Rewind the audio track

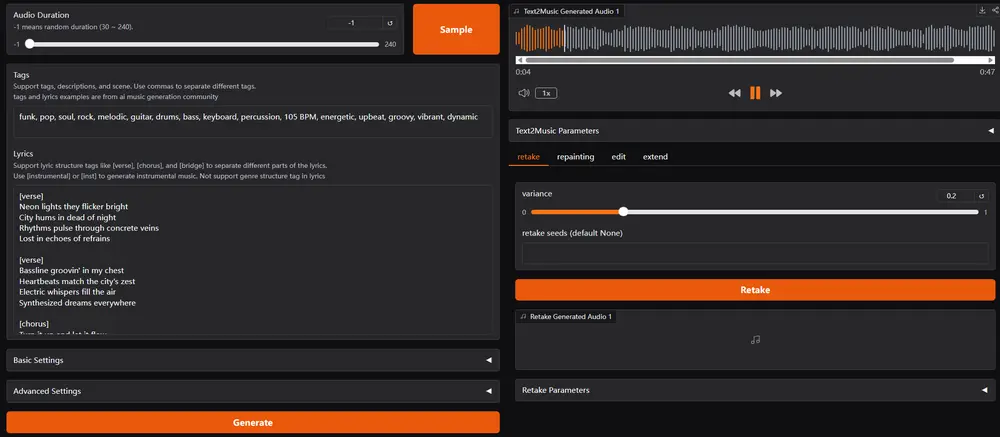[x=735, y=93]
